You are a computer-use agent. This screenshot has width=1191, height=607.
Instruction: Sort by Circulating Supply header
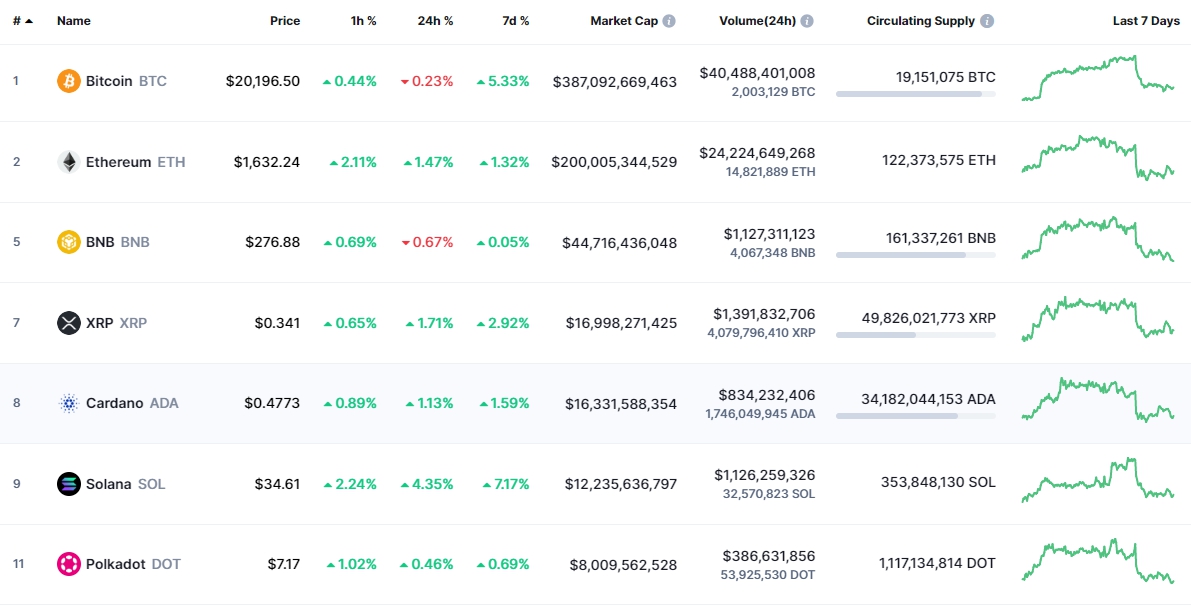[x=921, y=21]
